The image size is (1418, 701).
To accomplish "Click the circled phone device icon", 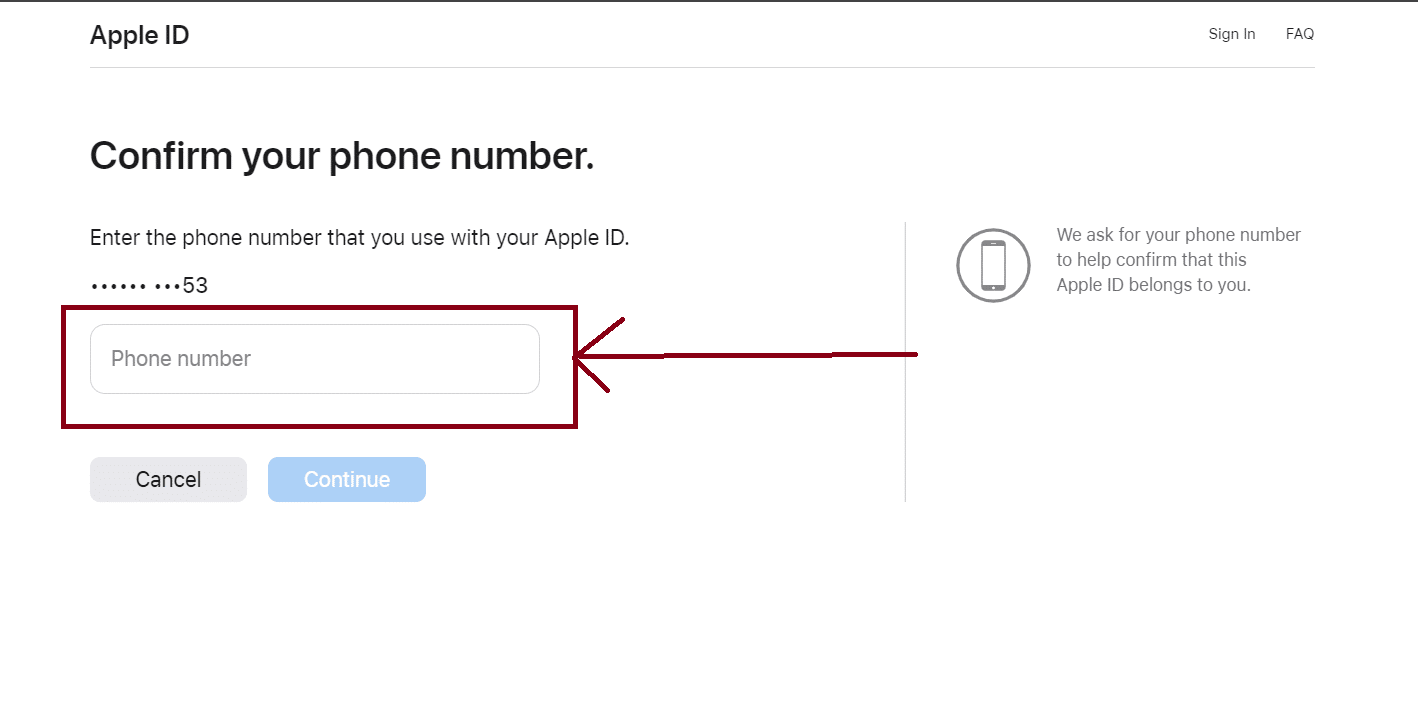I will tap(993, 265).
